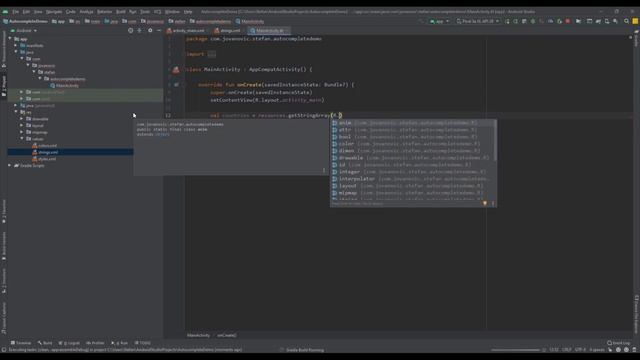Choose 'attr' in the completion list
This screenshot has height=360, width=640.
(412, 130)
